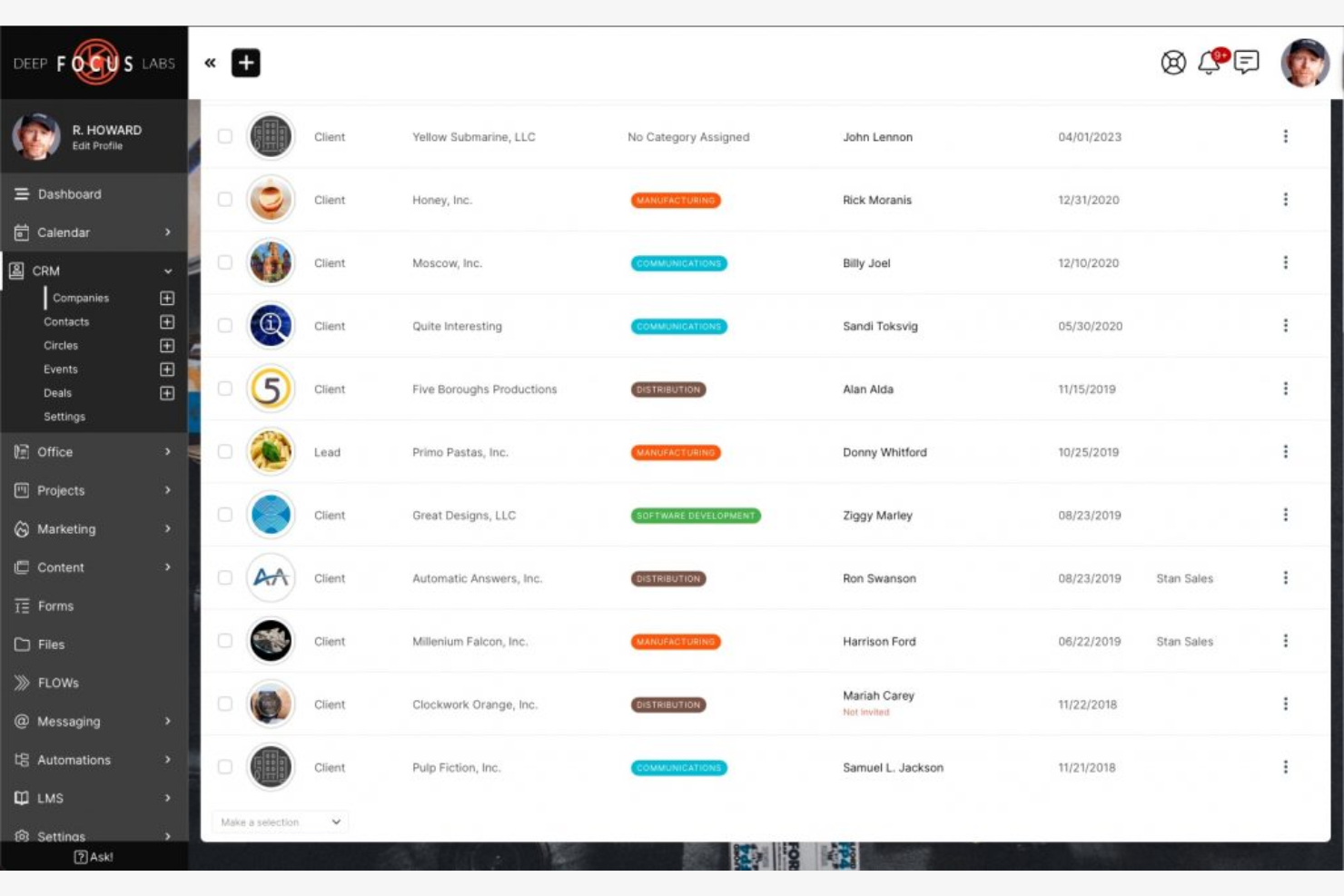Image resolution: width=1344 pixels, height=896 pixels.
Task: Open the help support icon in top bar
Action: [1172, 64]
